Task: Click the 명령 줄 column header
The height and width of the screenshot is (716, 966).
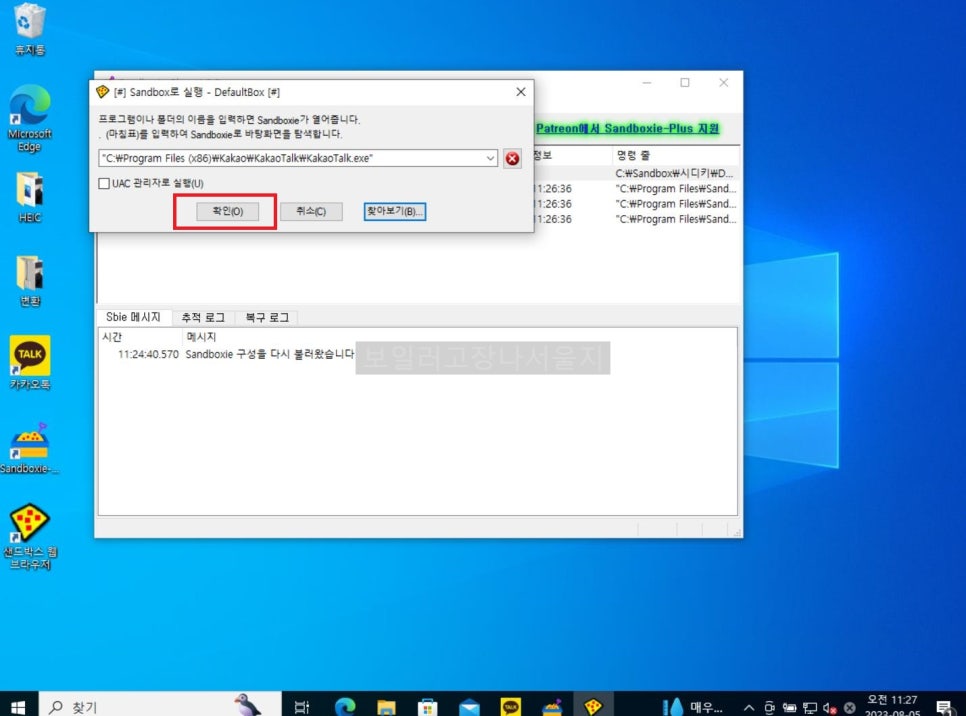Action: tap(633, 155)
